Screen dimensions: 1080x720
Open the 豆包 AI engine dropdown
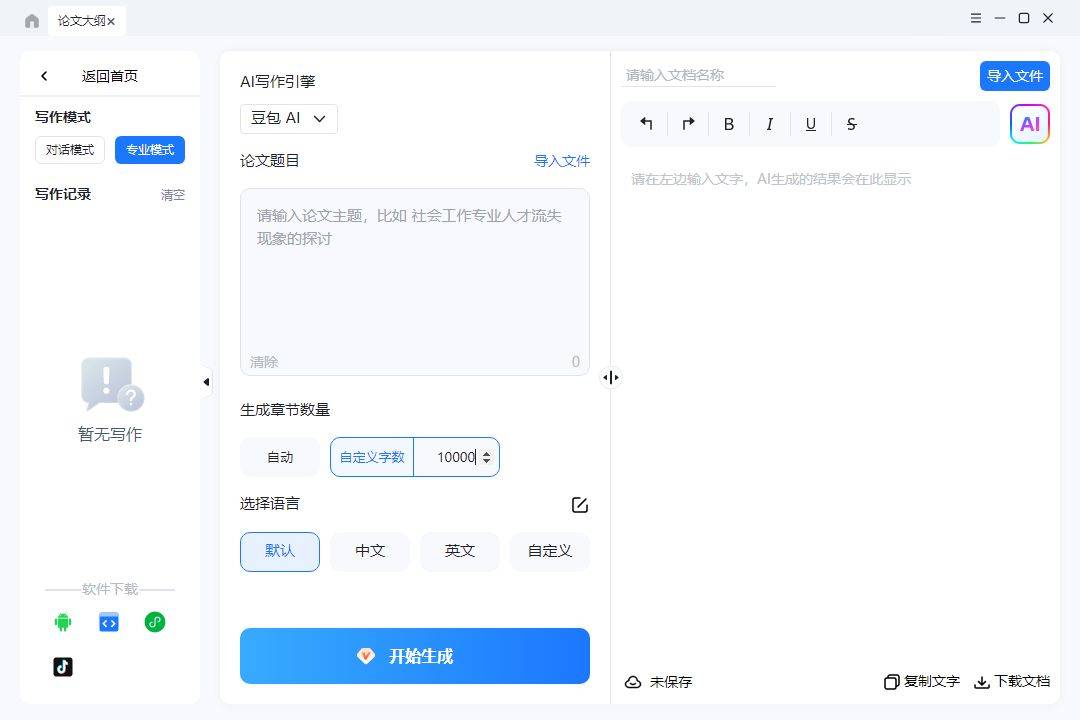click(288, 118)
